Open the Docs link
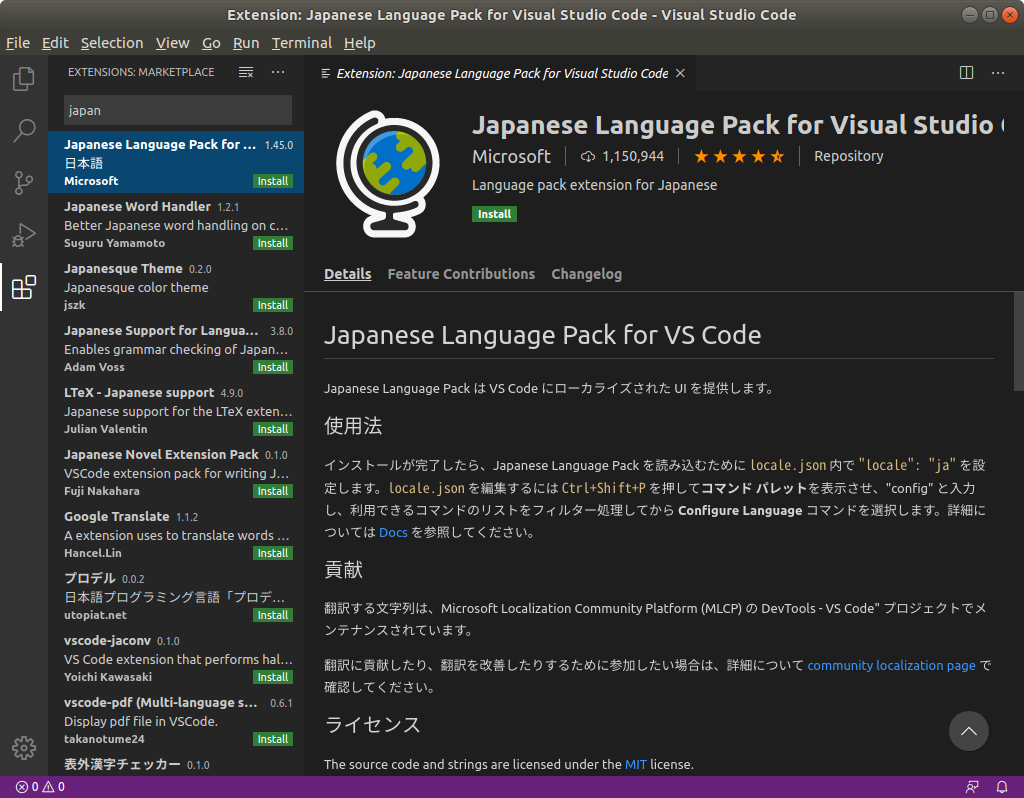The image size is (1024, 798). [x=393, y=532]
